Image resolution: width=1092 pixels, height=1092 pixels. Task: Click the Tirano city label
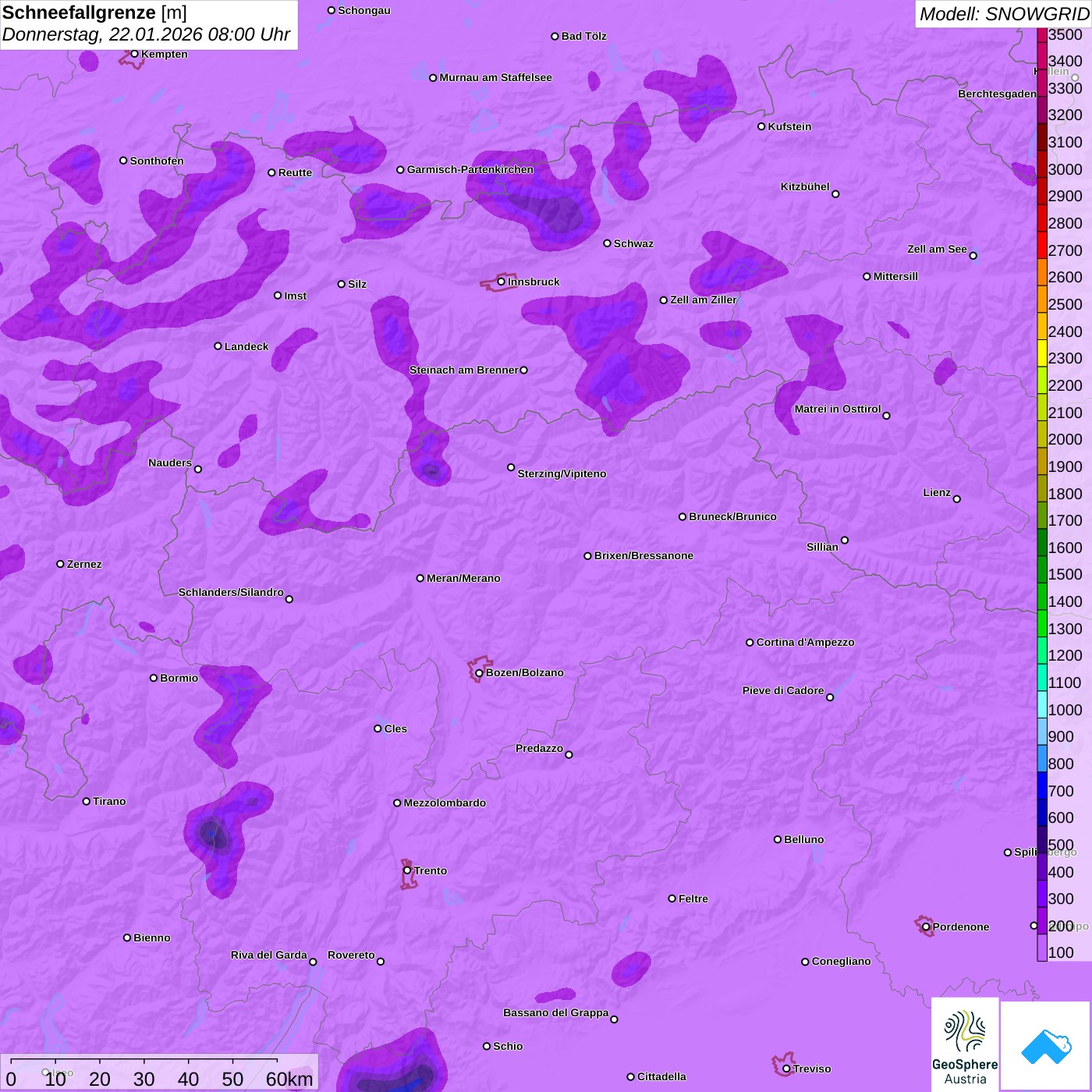(109, 801)
